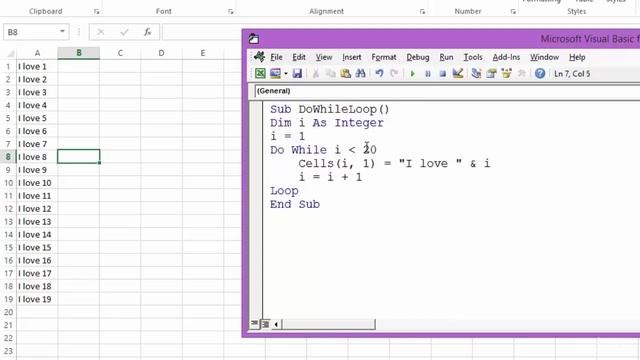Open Object Browser icon
Viewport: 640px width, 360px height.
[506, 73]
